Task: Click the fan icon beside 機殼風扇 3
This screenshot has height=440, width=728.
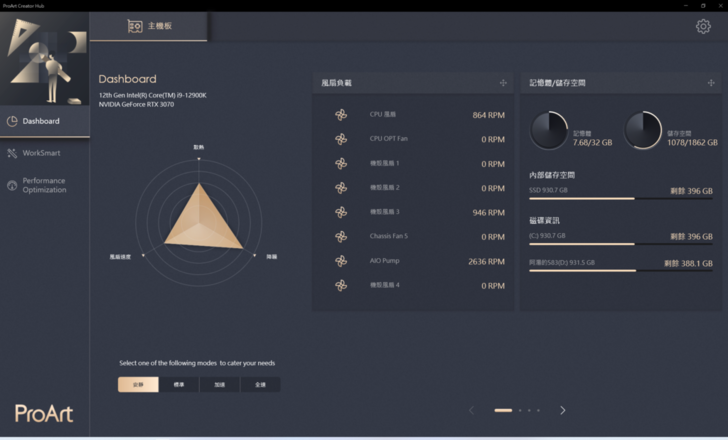Action: click(341, 212)
